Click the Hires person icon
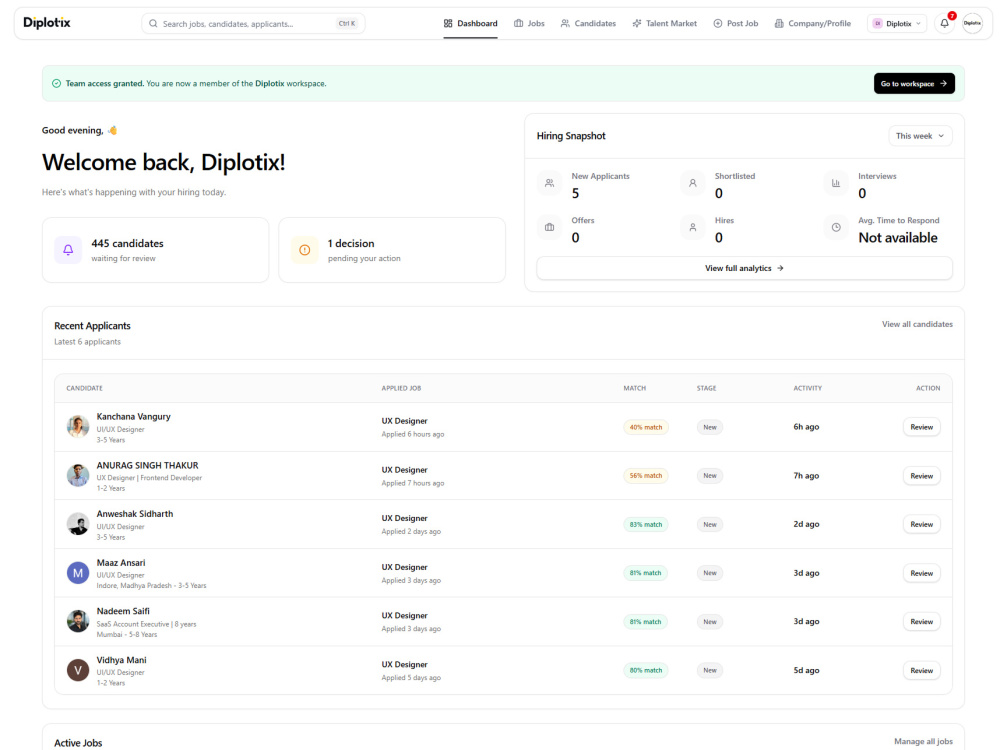This screenshot has height=750, width=1000. pyautogui.click(x=693, y=228)
